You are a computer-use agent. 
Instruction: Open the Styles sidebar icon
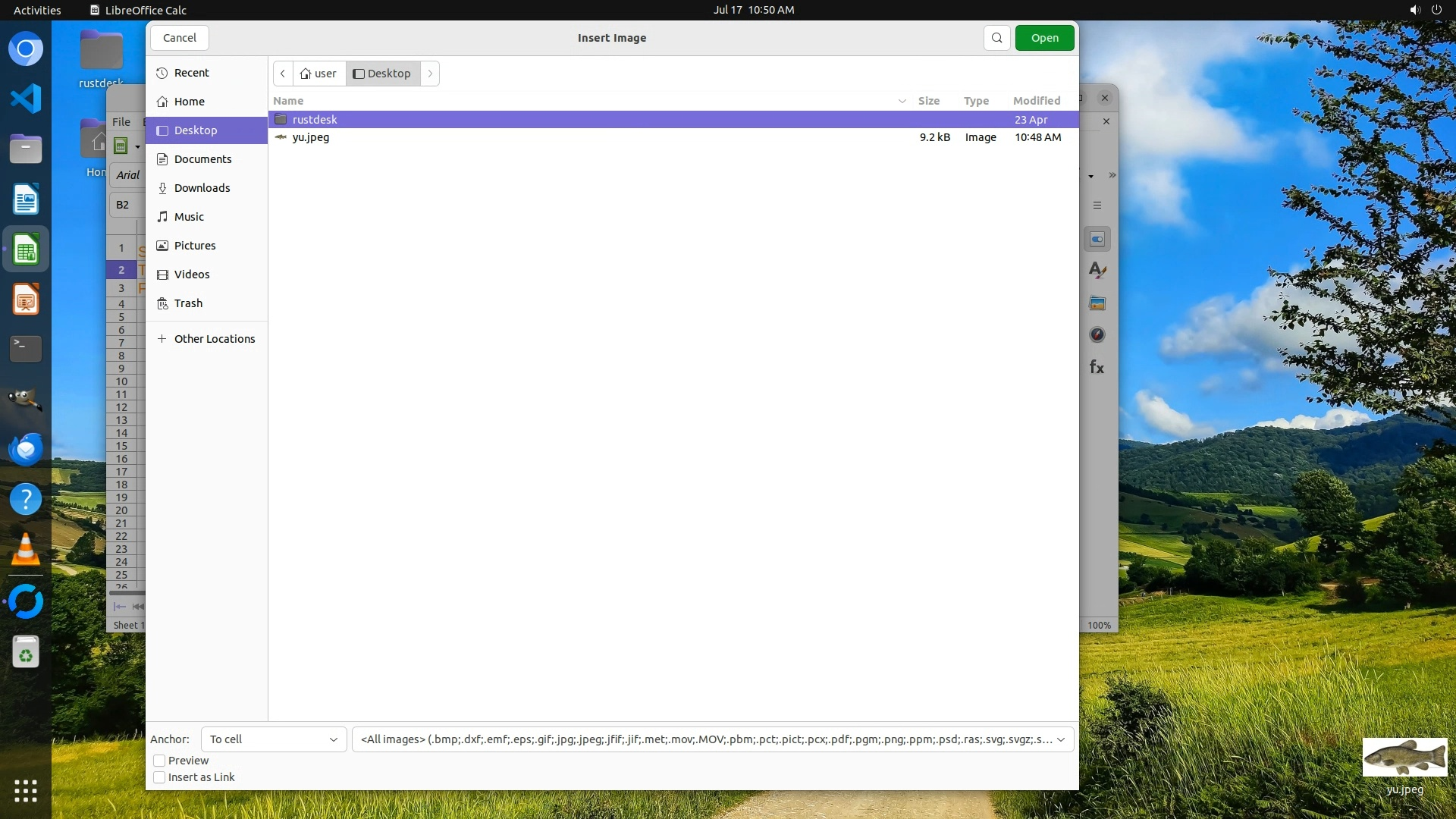tap(1097, 271)
